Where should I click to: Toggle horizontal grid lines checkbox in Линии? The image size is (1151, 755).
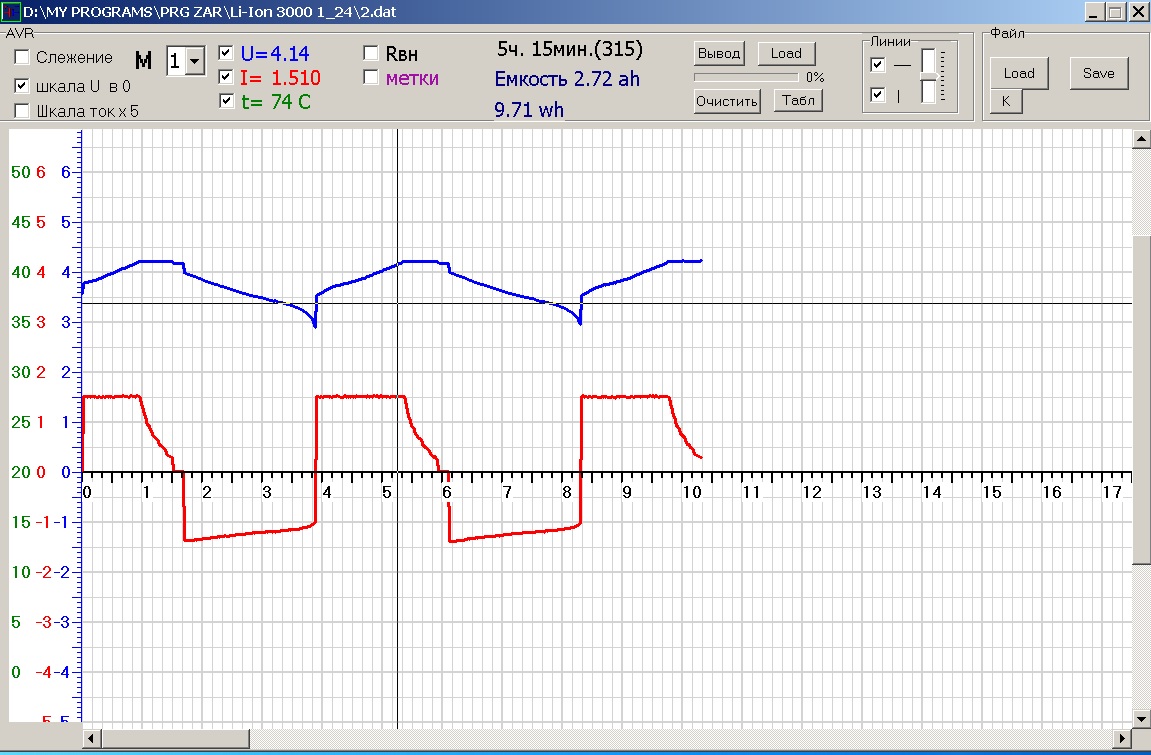click(878, 65)
